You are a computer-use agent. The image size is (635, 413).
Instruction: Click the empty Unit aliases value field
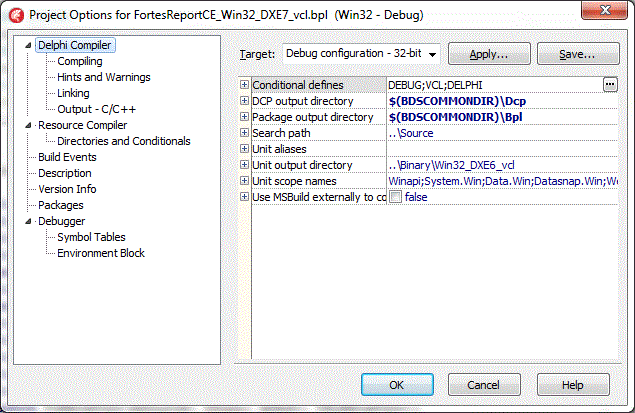(502, 149)
